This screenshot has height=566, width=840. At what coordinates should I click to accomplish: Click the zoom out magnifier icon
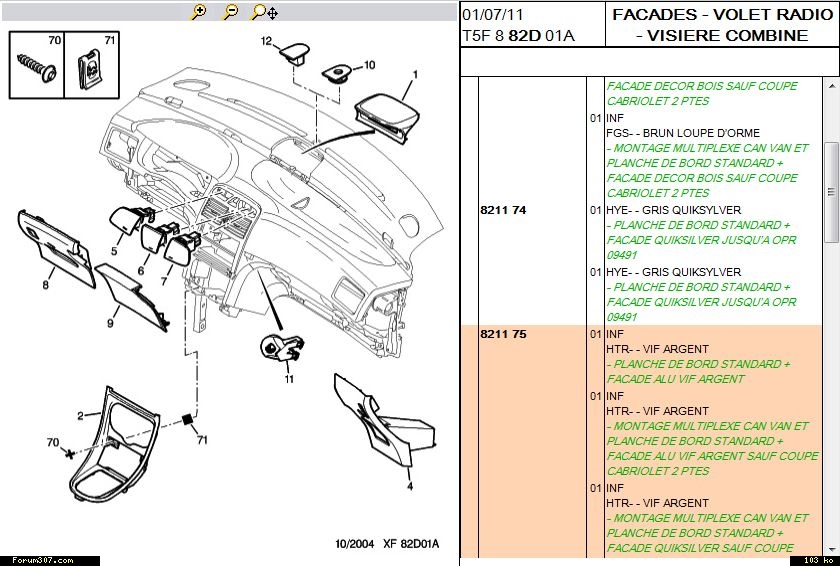(x=230, y=12)
